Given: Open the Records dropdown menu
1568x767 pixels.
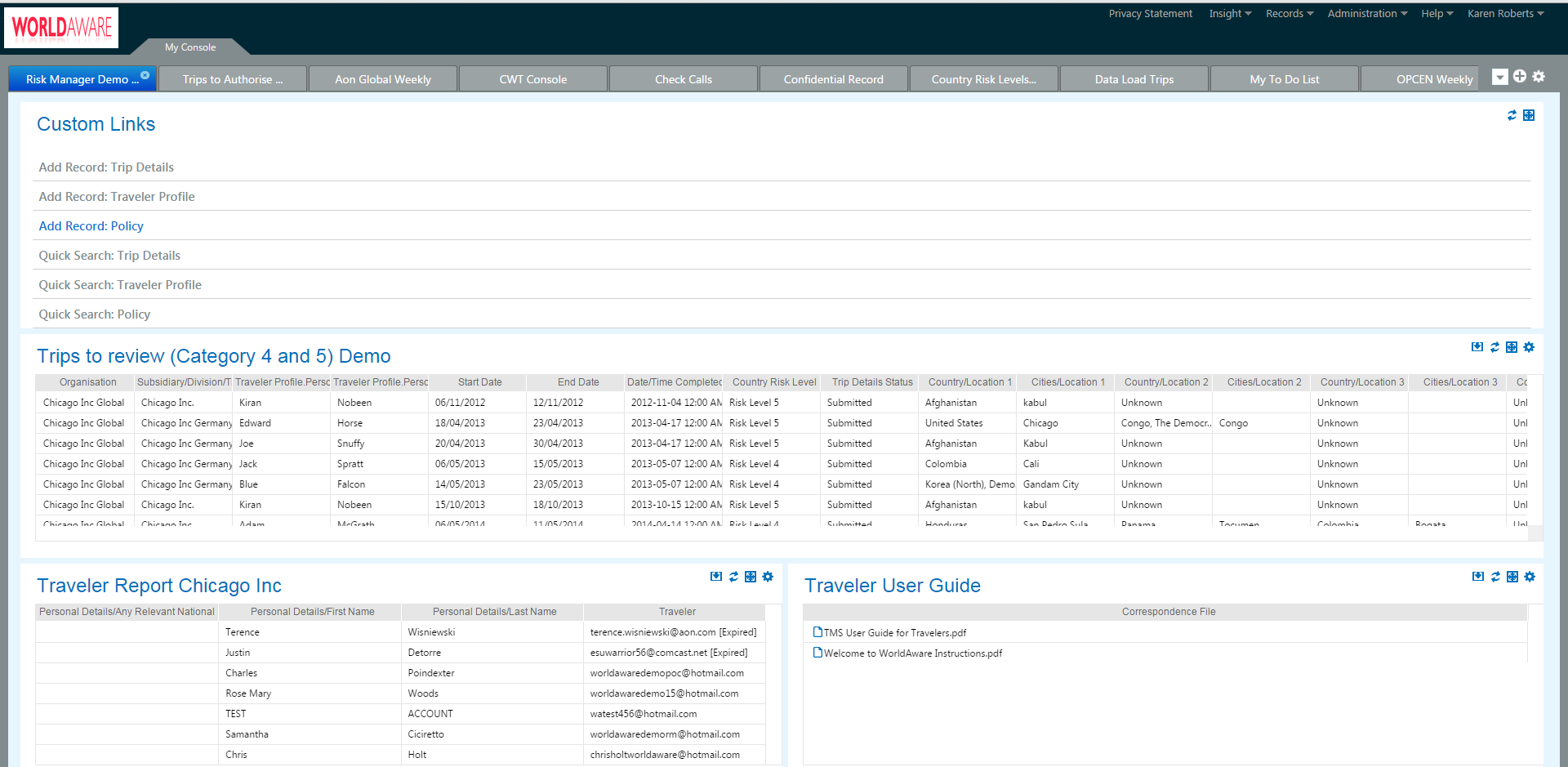Looking at the screenshot, I should click(x=1290, y=14).
